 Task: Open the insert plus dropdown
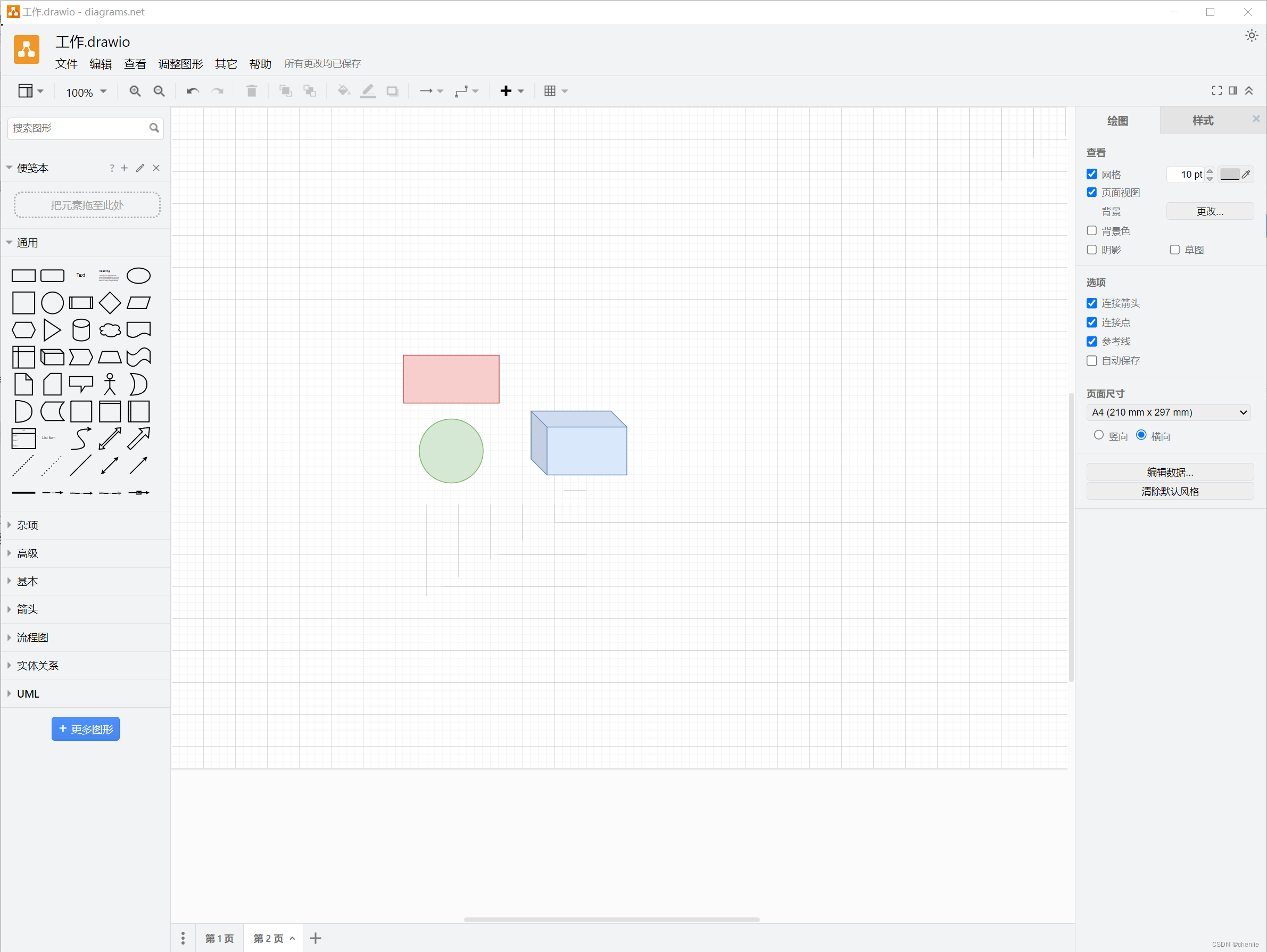[512, 91]
